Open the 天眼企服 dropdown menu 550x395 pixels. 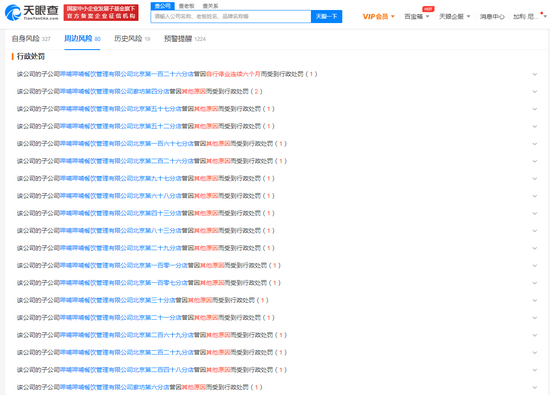[455, 16]
